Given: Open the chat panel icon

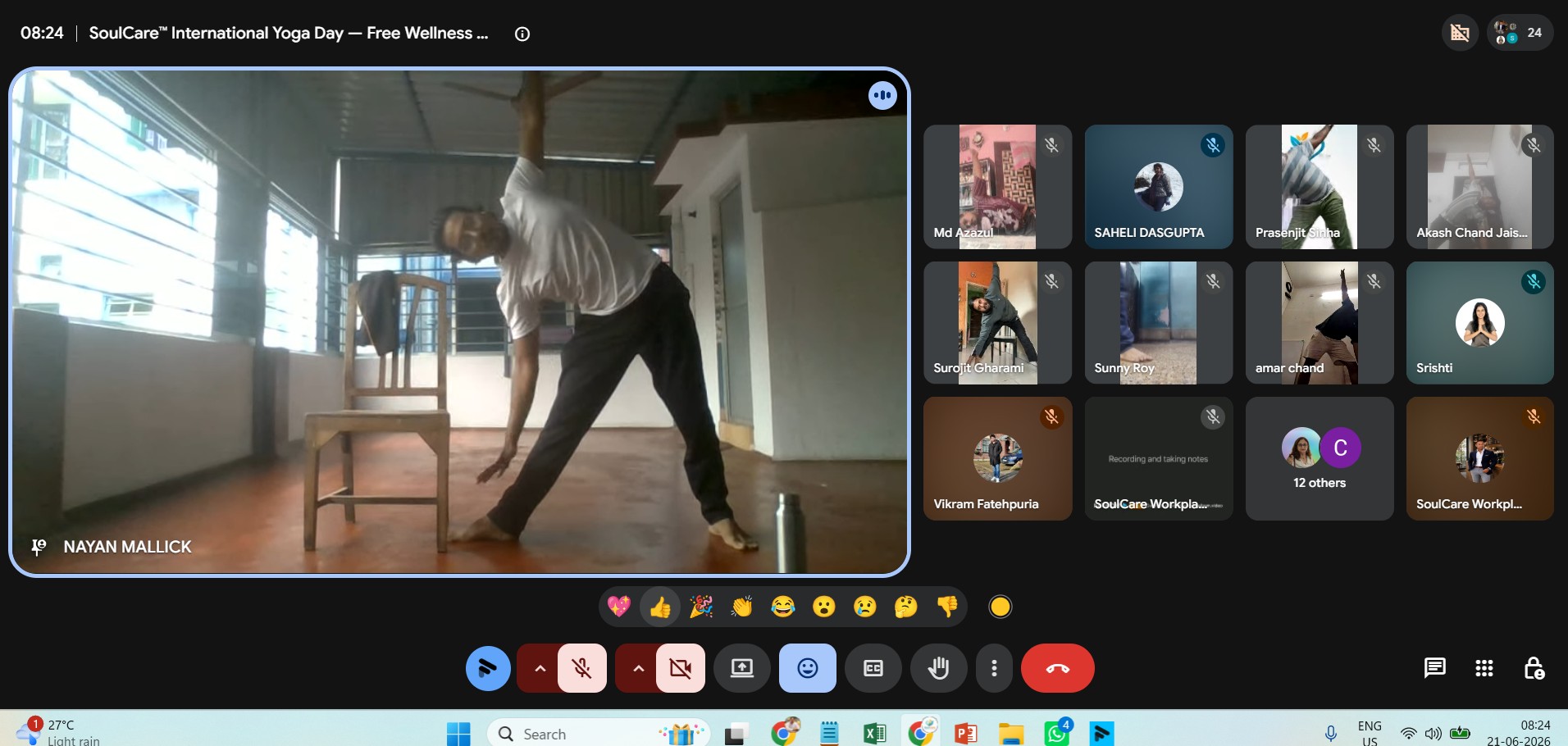Looking at the screenshot, I should (1435, 668).
